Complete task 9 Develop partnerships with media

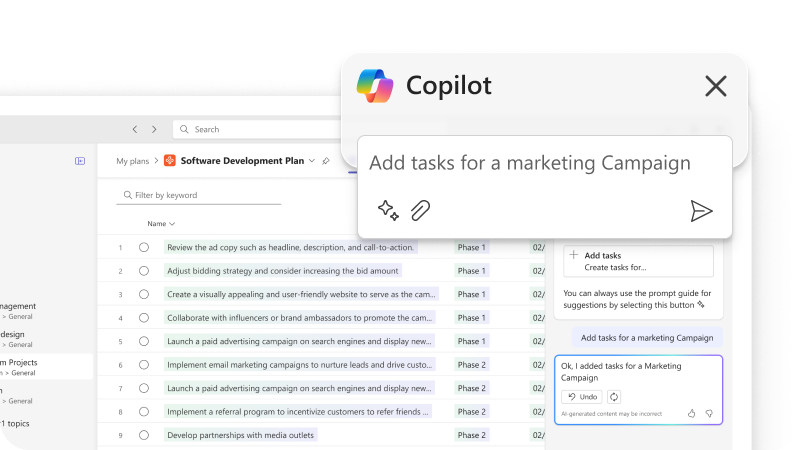coord(144,435)
